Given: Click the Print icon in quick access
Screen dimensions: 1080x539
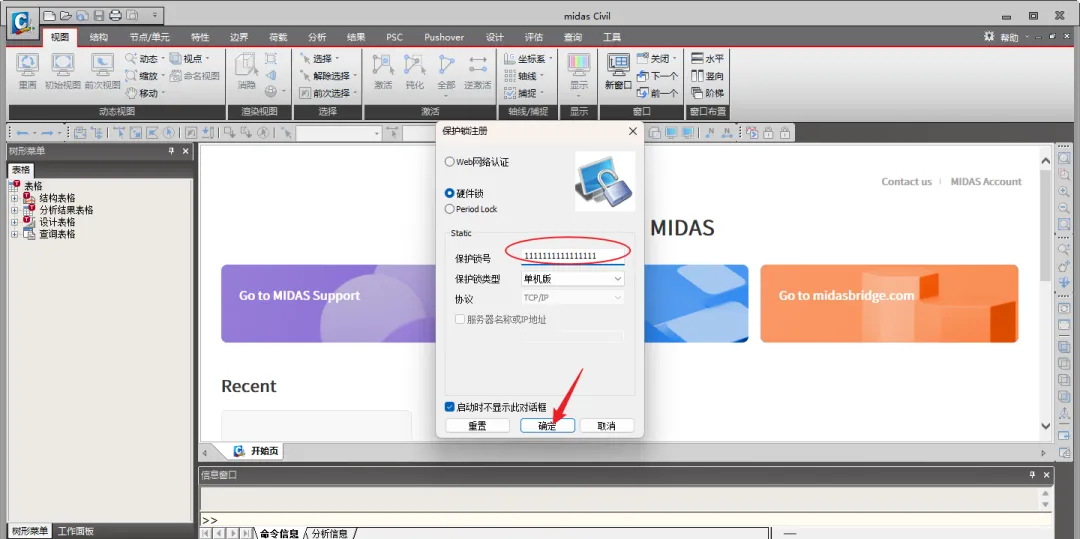Looking at the screenshot, I should pos(115,15).
